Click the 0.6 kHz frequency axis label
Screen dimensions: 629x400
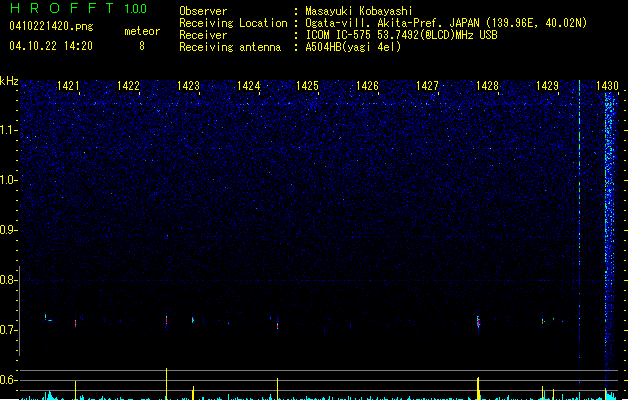(8, 380)
